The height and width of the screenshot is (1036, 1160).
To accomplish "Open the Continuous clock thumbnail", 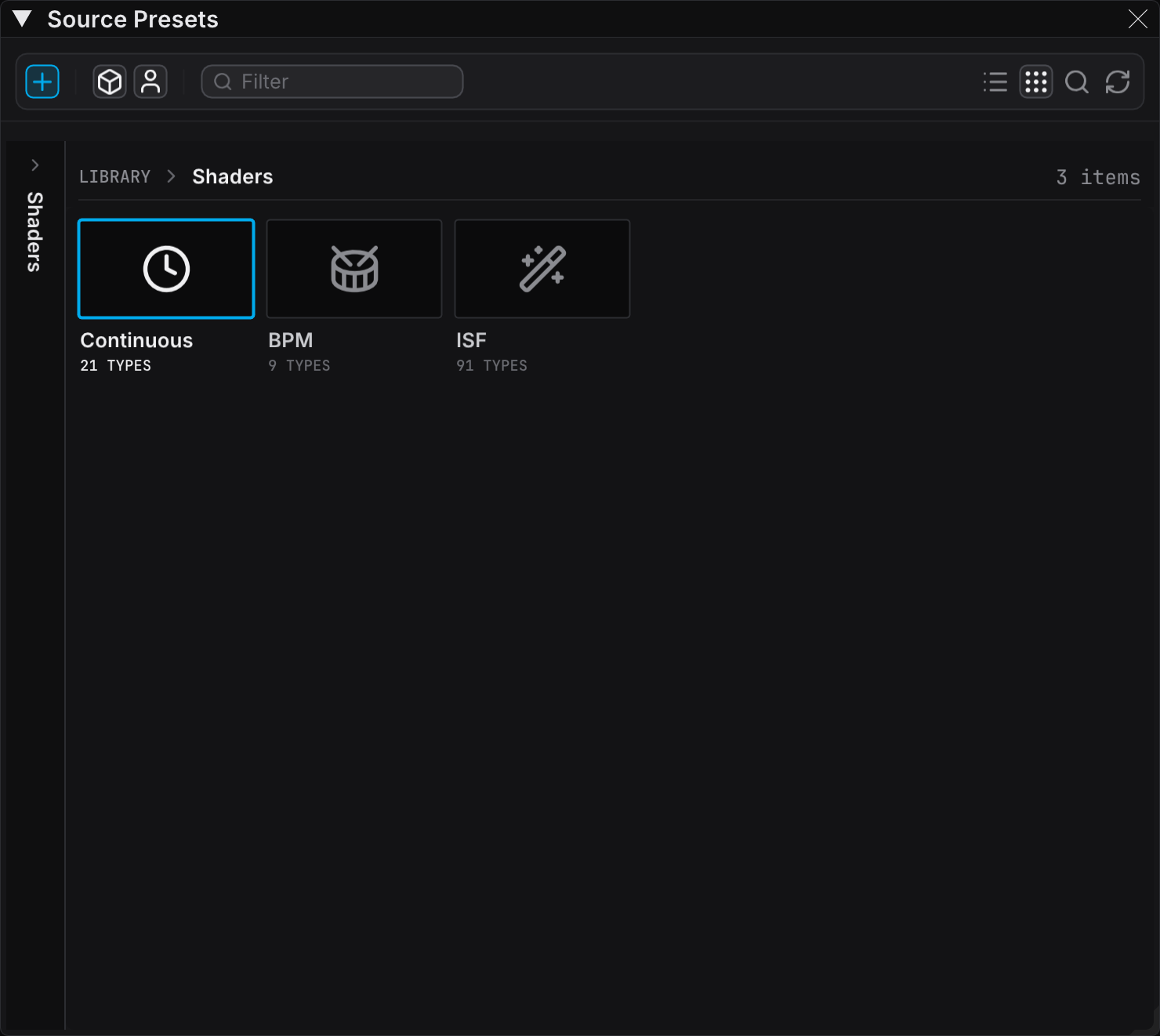I will [166, 269].
